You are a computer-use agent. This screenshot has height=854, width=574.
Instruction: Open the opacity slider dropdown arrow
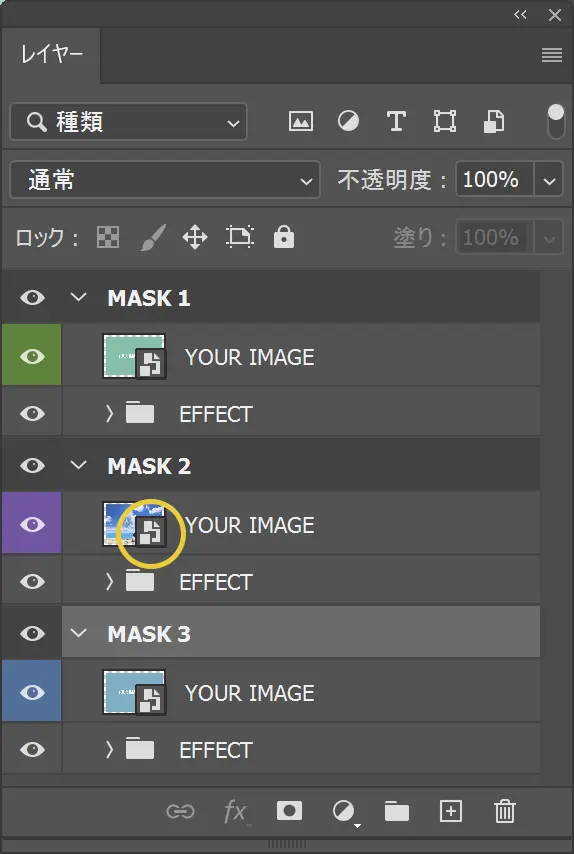pyautogui.click(x=549, y=180)
